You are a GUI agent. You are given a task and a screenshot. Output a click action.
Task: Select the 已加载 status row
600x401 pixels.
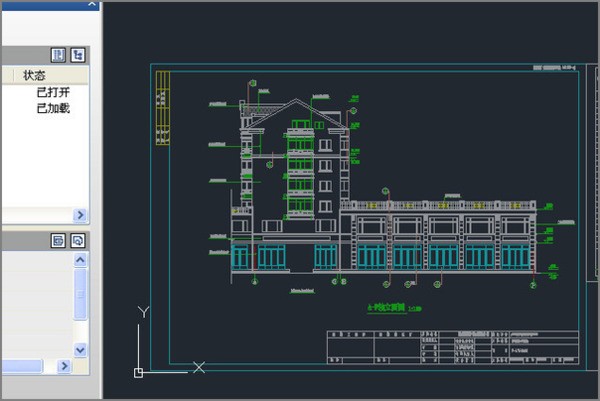(x=55, y=108)
